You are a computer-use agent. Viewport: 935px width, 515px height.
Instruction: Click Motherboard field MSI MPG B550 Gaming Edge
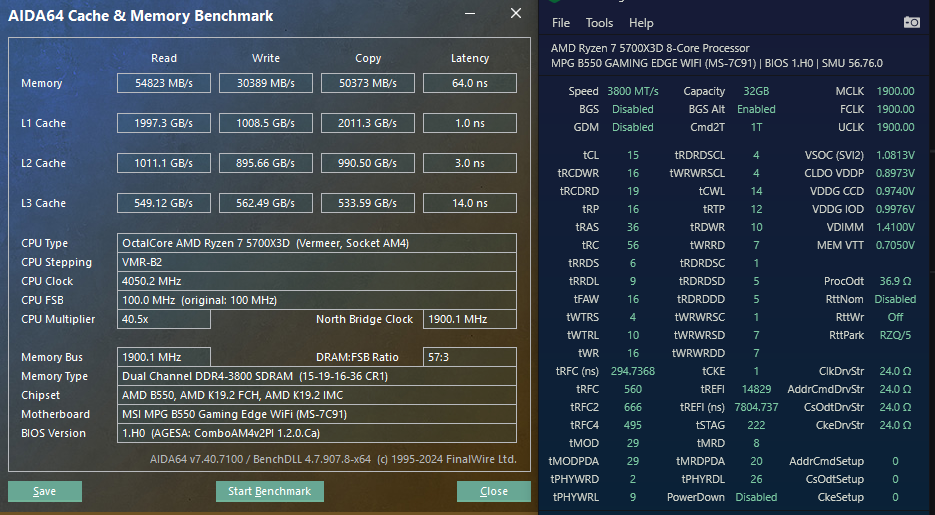tap(317, 414)
